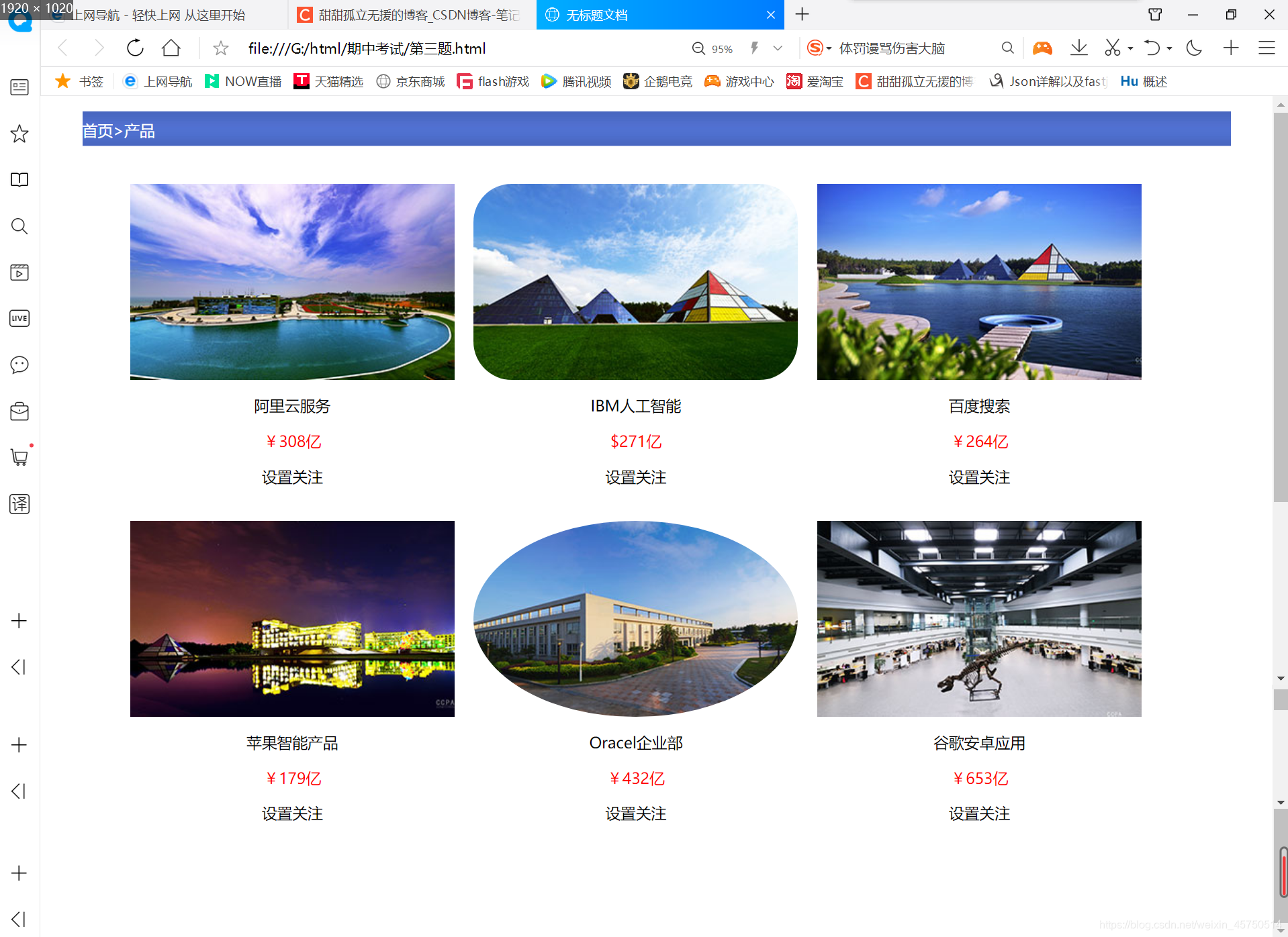Open the sidebar mail icon
The width and height of the screenshot is (1288, 937).
(19, 411)
